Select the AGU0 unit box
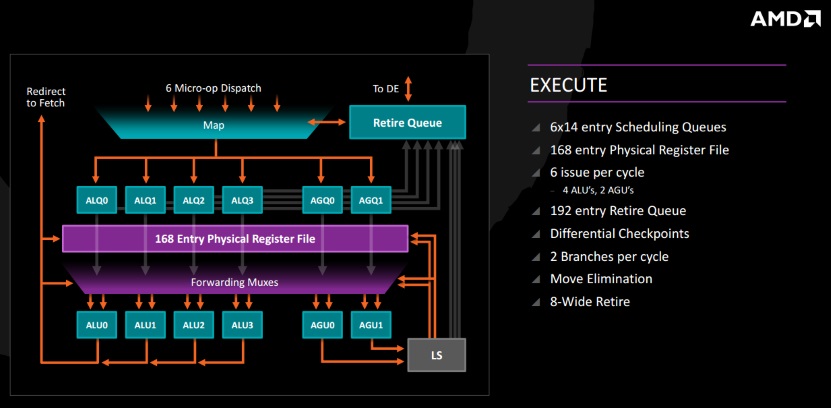 tap(323, 325)
